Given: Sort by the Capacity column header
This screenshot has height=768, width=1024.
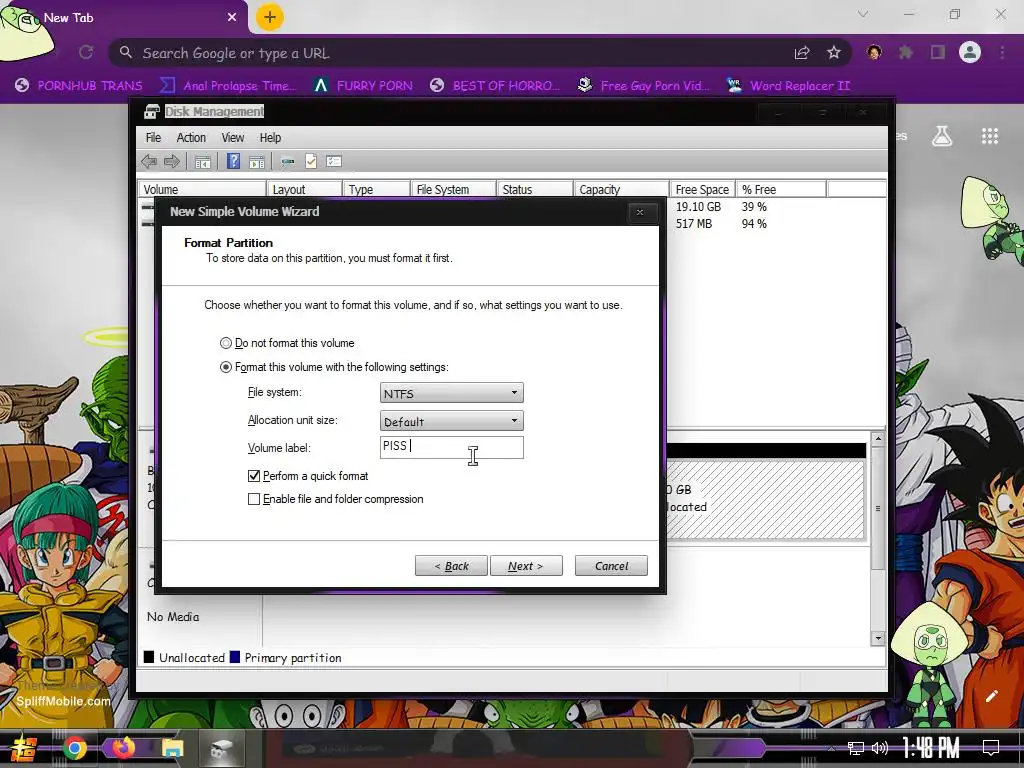Looking at the screenshot, I should coord(622,189).
